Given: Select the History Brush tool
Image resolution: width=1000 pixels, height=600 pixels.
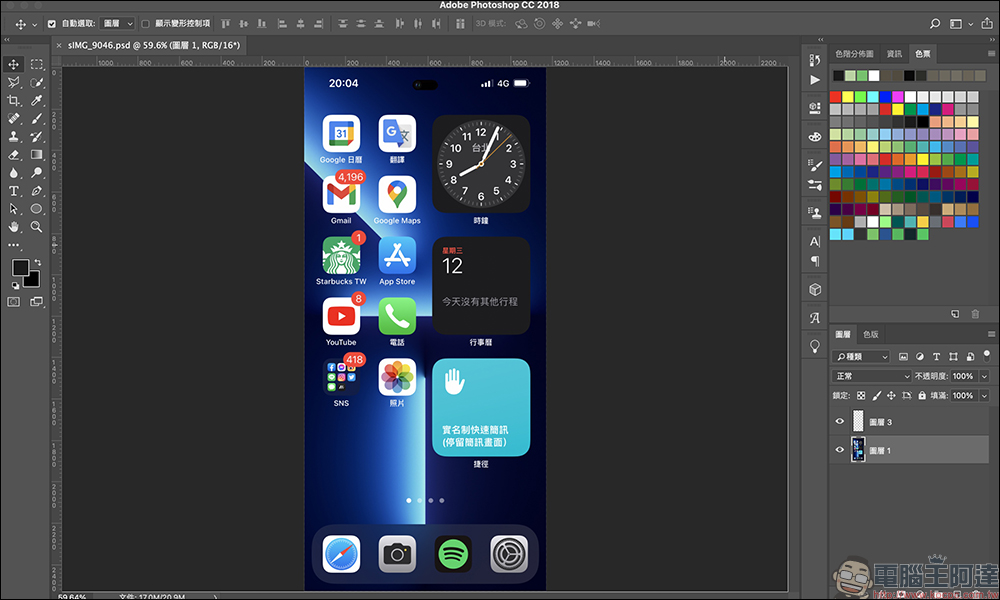Looking at the screenshot, I should (x=37, y=136).
